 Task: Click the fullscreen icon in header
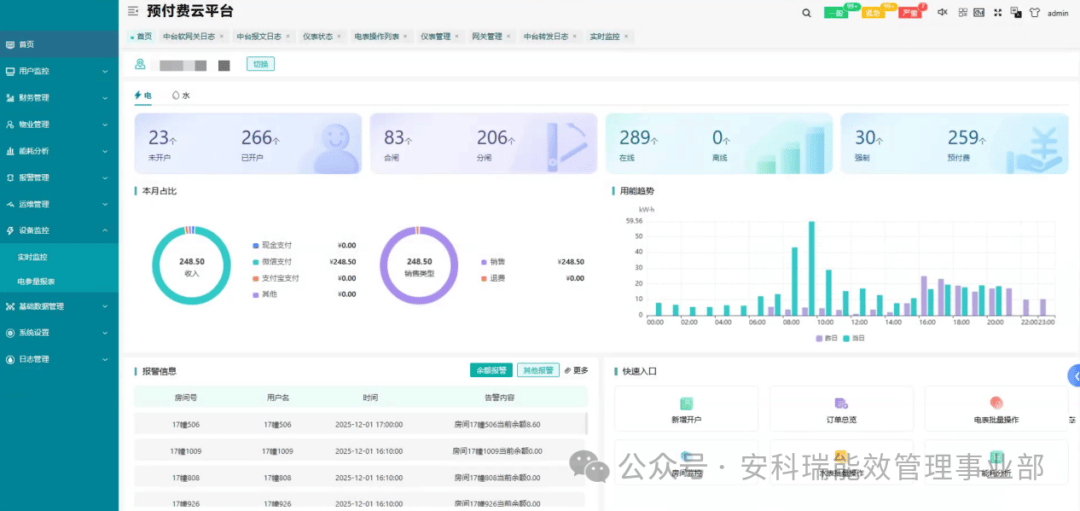[x=997, y=13]
